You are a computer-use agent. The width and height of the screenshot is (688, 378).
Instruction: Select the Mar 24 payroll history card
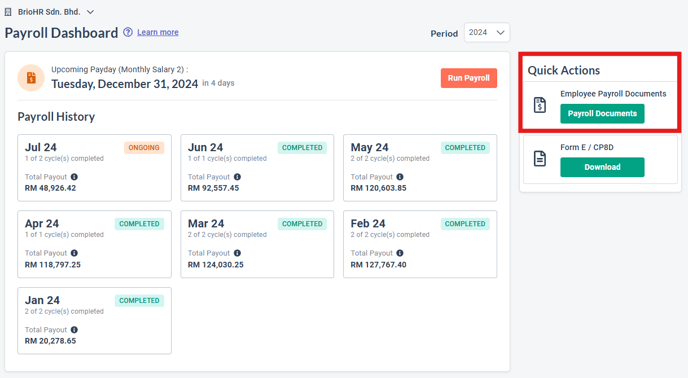coord(257,244)
